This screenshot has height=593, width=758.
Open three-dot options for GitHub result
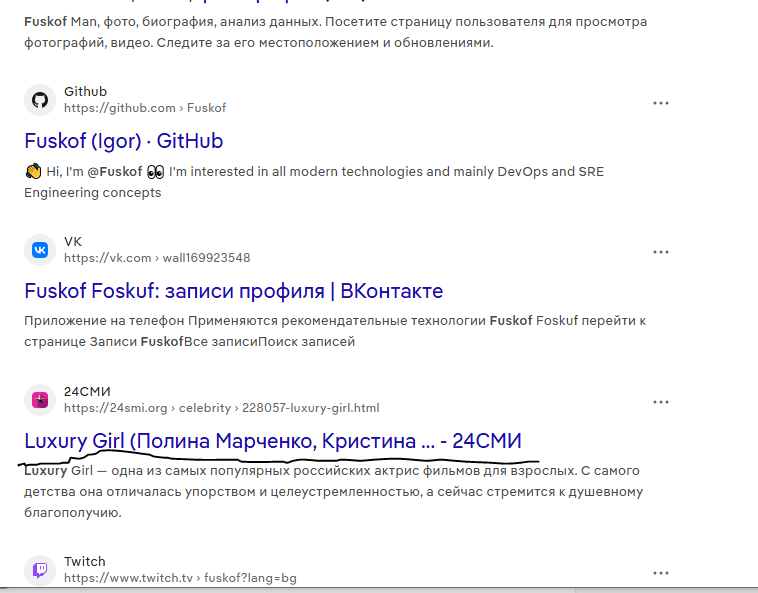pyautogui.click(x=661, y=103)
